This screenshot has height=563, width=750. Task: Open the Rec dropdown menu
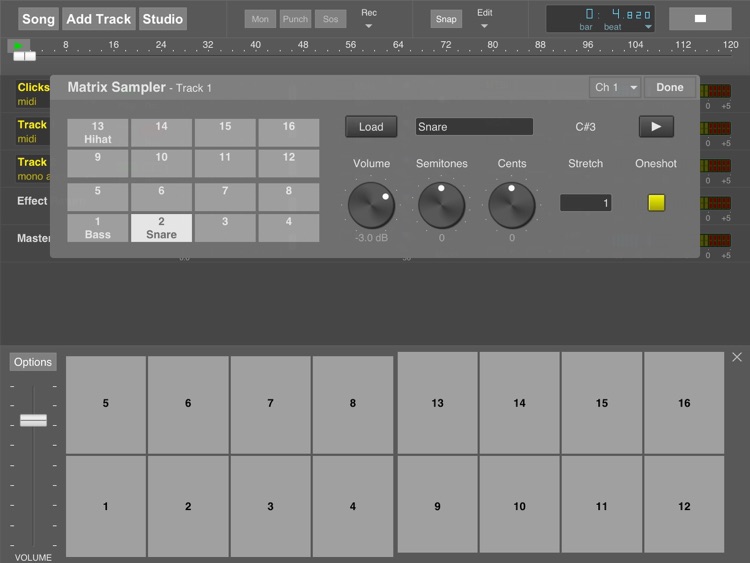point(369,19)
